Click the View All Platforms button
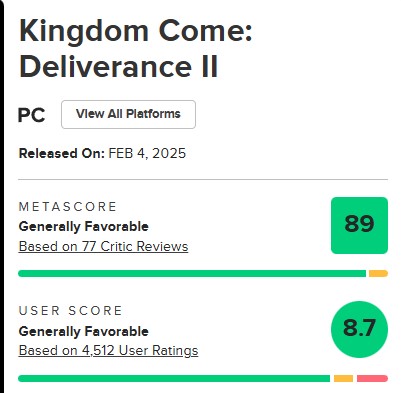Viewport: 401px width, 393px height. 128,114
